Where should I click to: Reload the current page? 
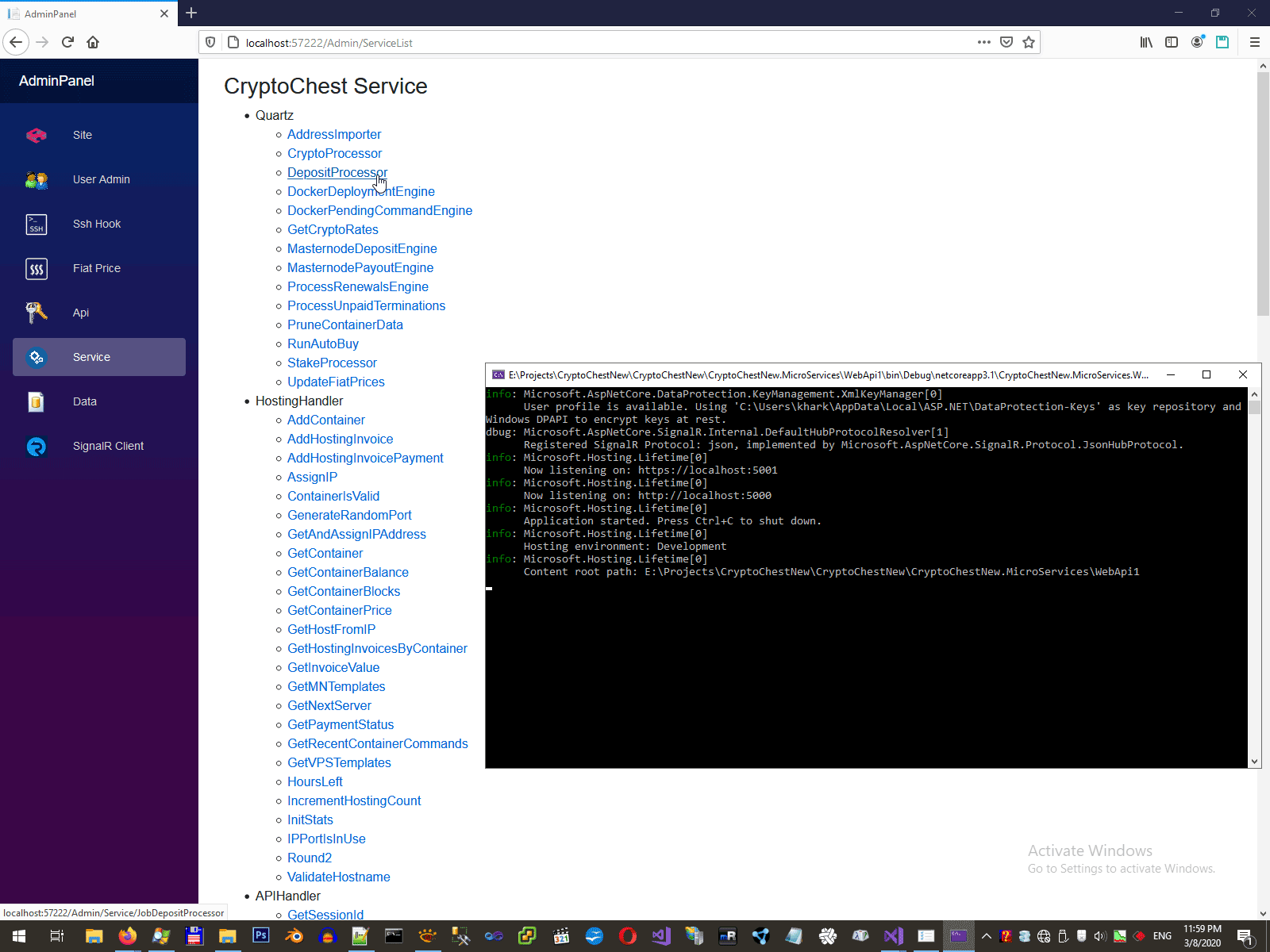pyautogui.click(x=67, y=42)
